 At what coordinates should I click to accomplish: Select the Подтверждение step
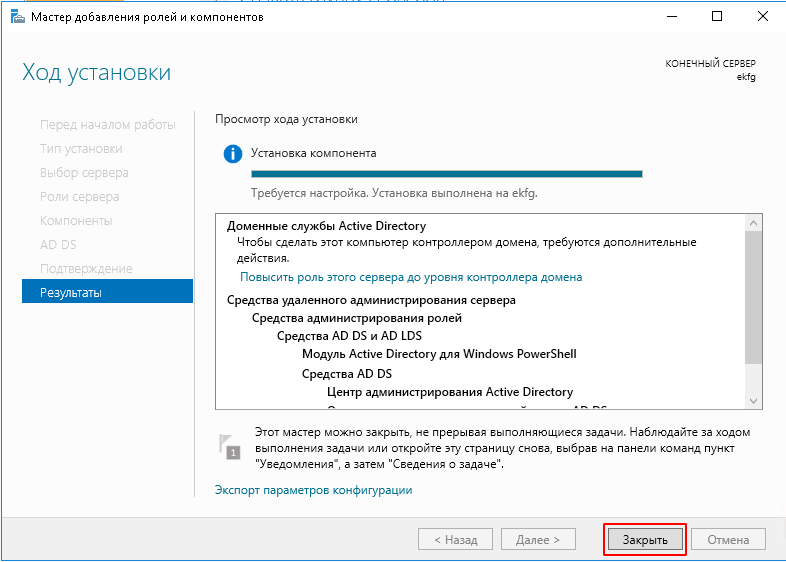point(86,269)
